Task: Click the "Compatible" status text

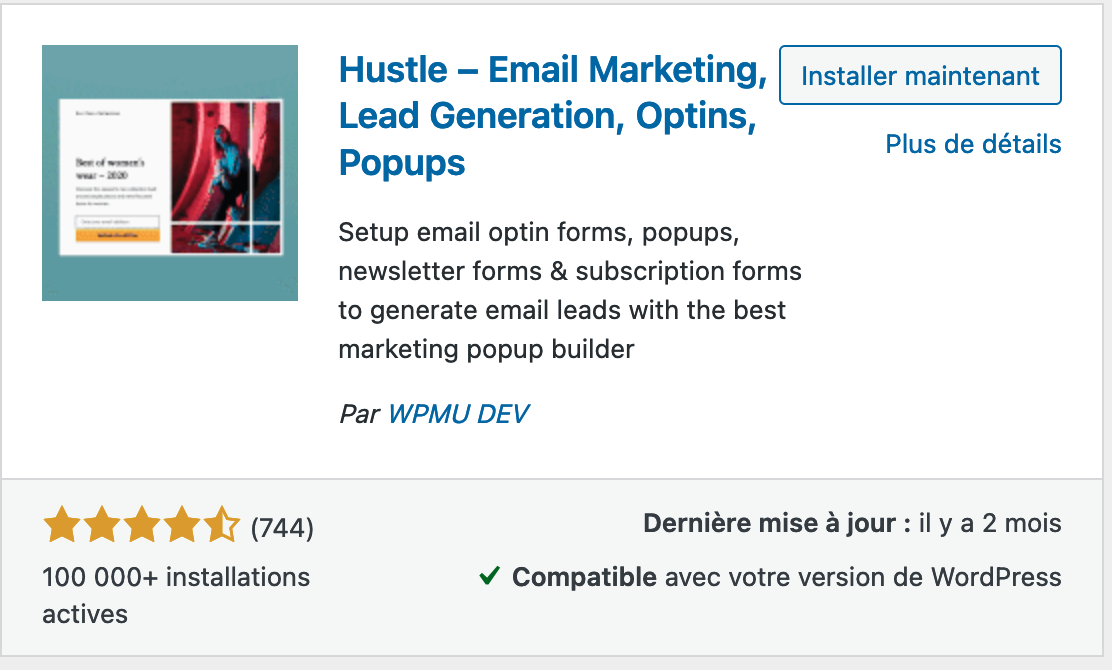Action: (x=584, y=577)
